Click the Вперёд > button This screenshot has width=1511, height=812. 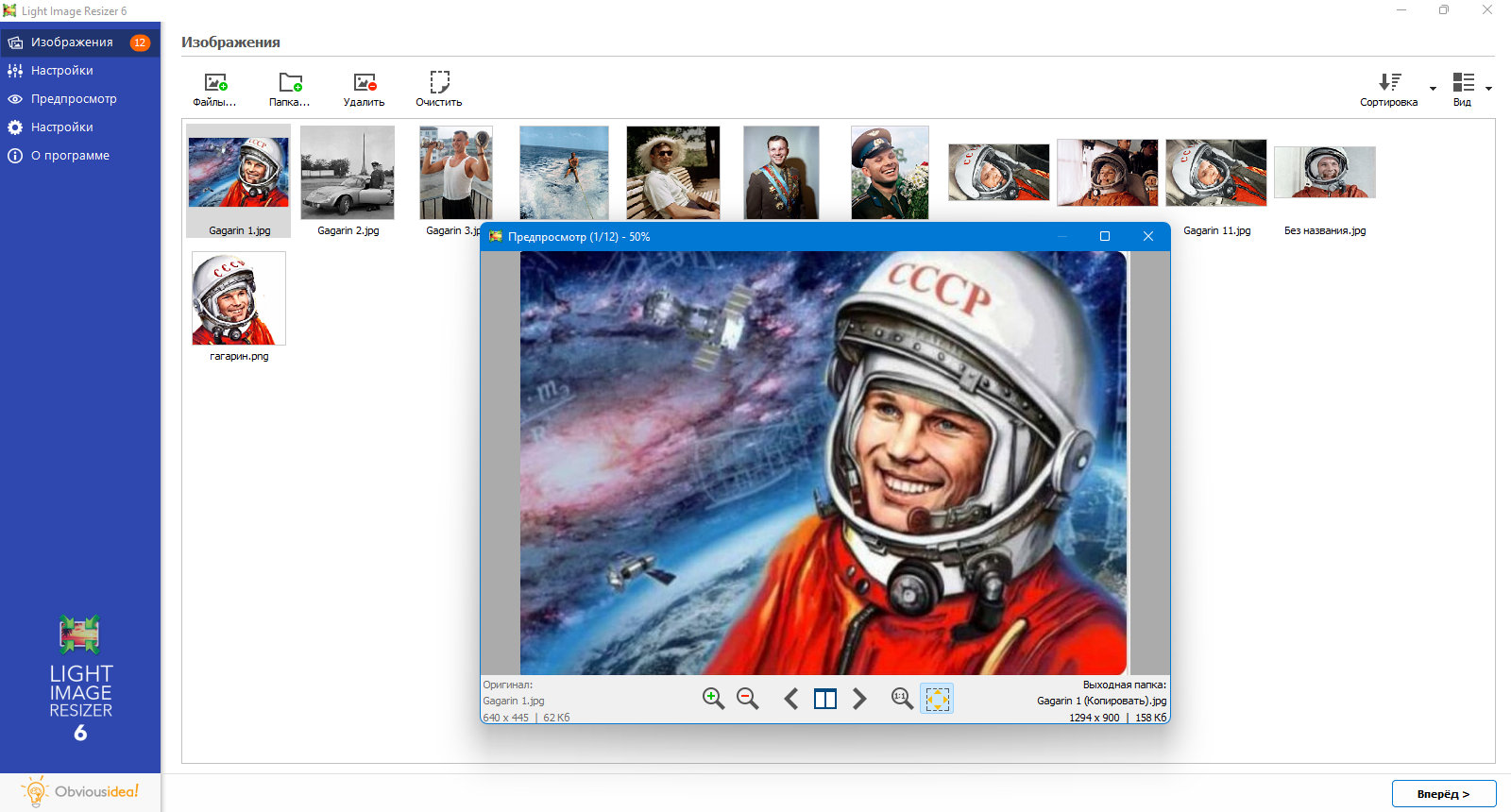click(x=1444, y=794)
